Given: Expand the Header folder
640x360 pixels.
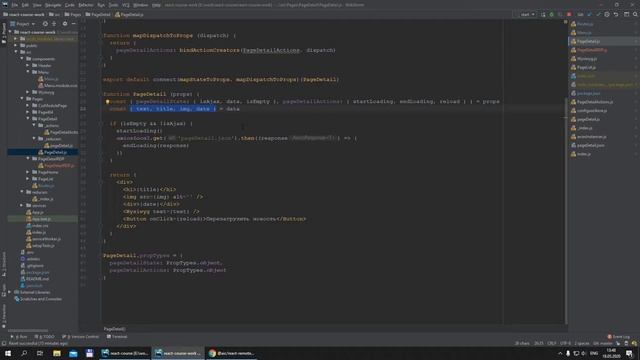Looking at the screenshot, I should click(x=28, y=65).
